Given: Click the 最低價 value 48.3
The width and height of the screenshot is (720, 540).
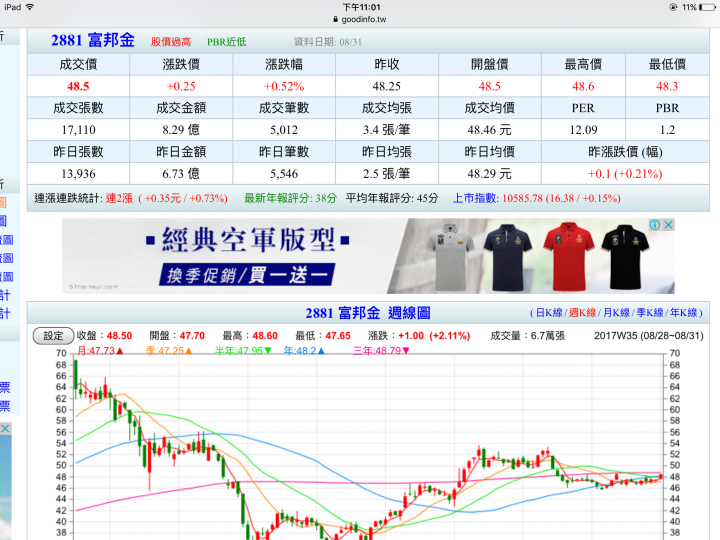Looking at the screenshot, I should coord(667,86).
